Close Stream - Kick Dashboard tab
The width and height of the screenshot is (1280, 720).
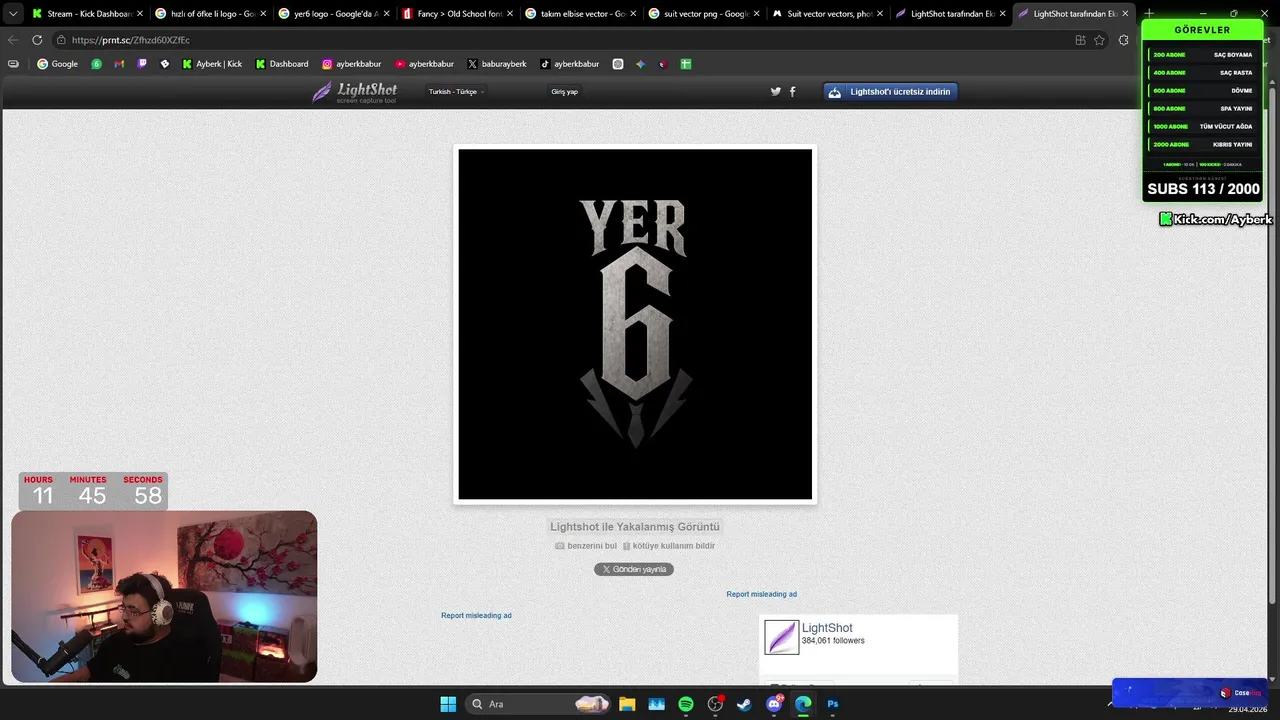[140, 14]
